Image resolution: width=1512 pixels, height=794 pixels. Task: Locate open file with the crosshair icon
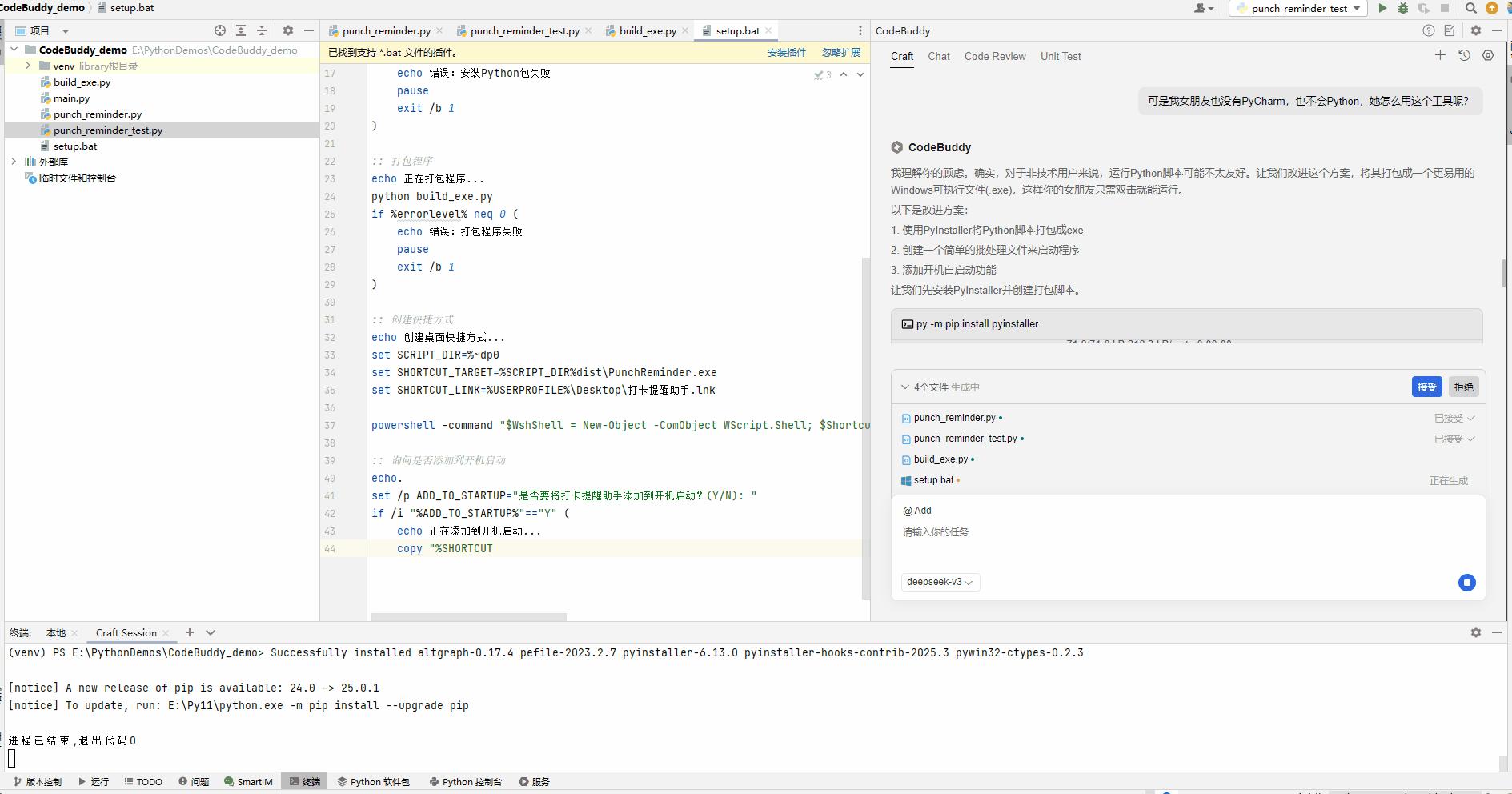click(x=219, y=30)
